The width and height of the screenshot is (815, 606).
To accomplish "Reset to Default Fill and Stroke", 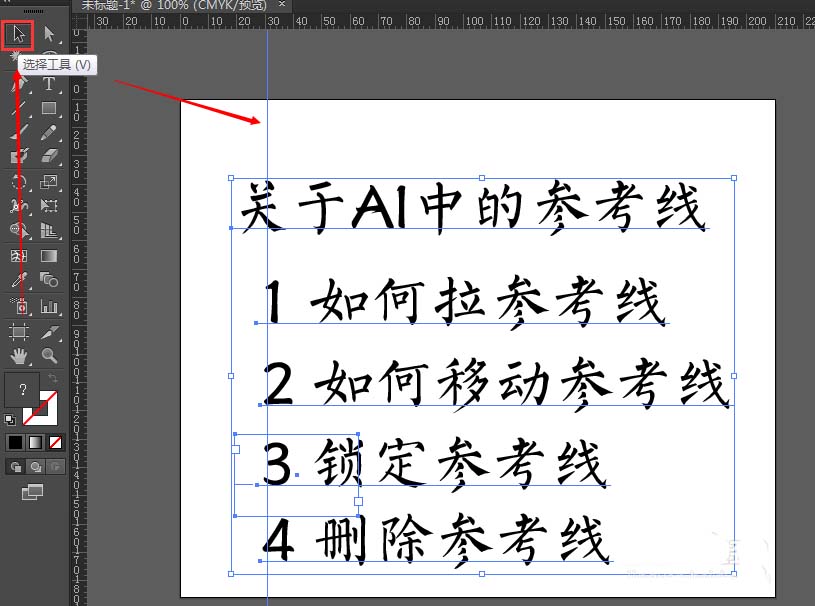I will click(10, 419).
